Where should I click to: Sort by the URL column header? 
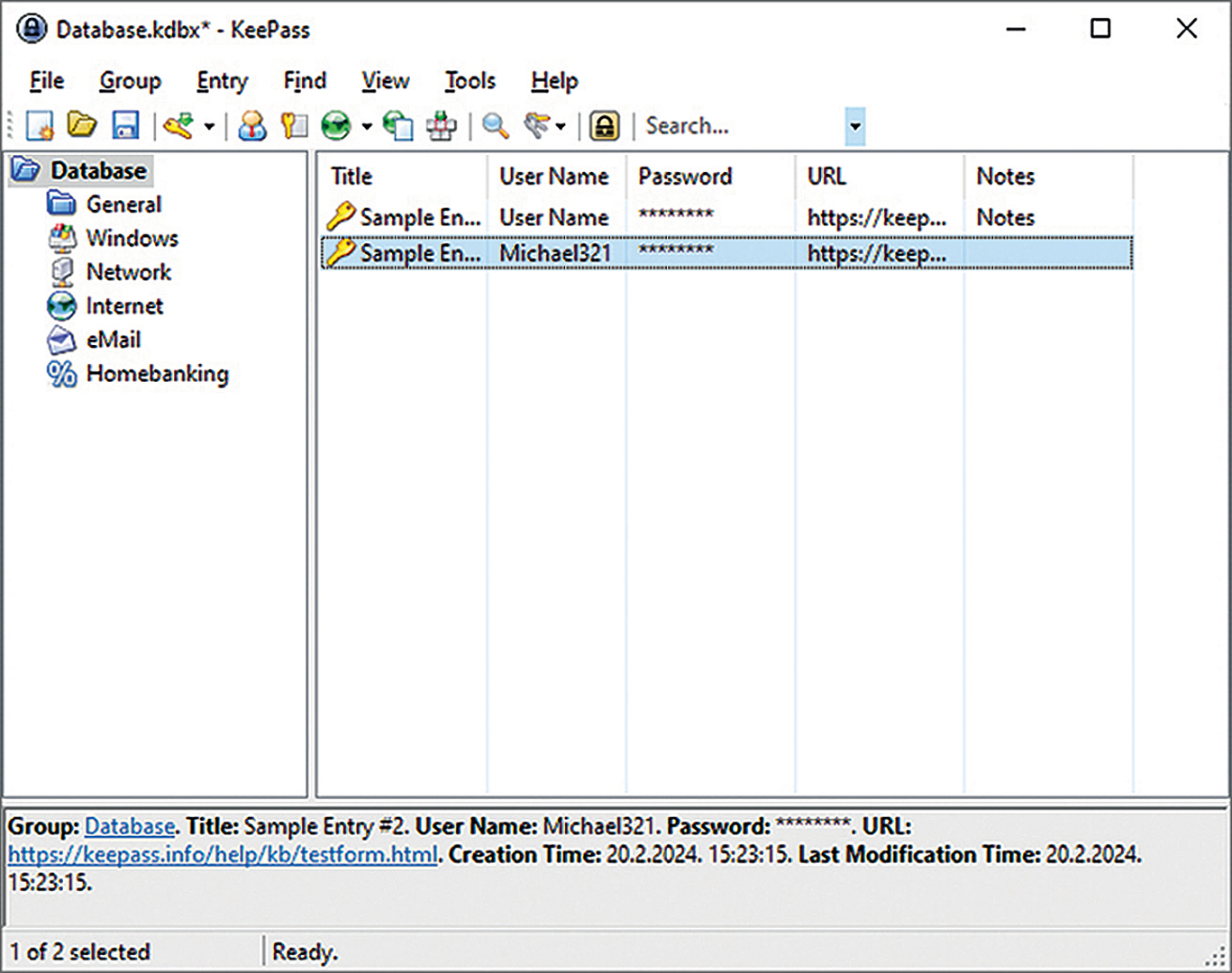[880, 177]
